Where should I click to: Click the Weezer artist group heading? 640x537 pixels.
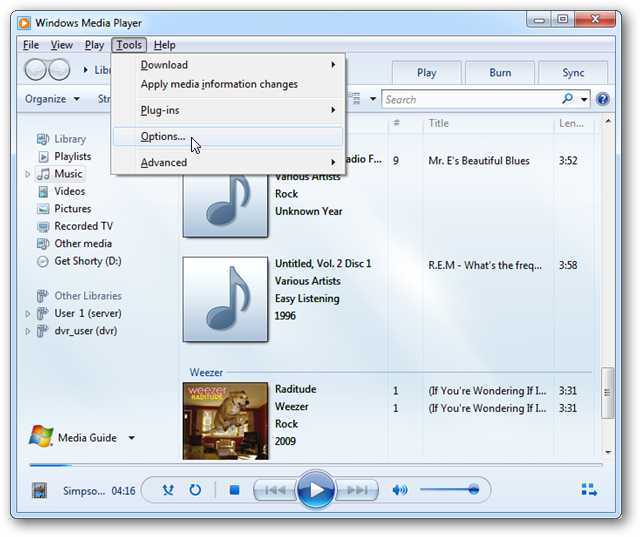pyautogui.click(x=206, y=373)
